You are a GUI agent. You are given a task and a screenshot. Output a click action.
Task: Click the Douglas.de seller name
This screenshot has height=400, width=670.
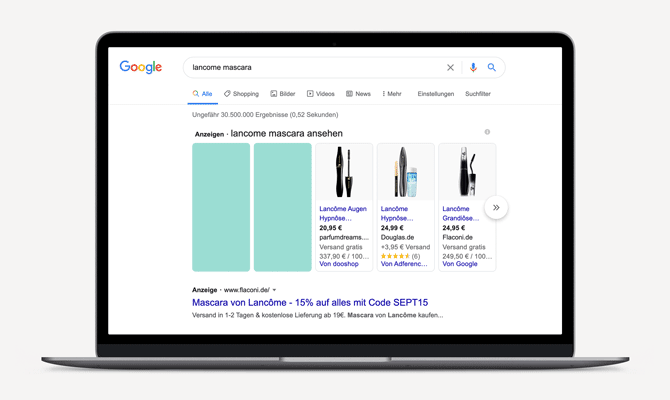pyautogui.click(x=397, y=238)
